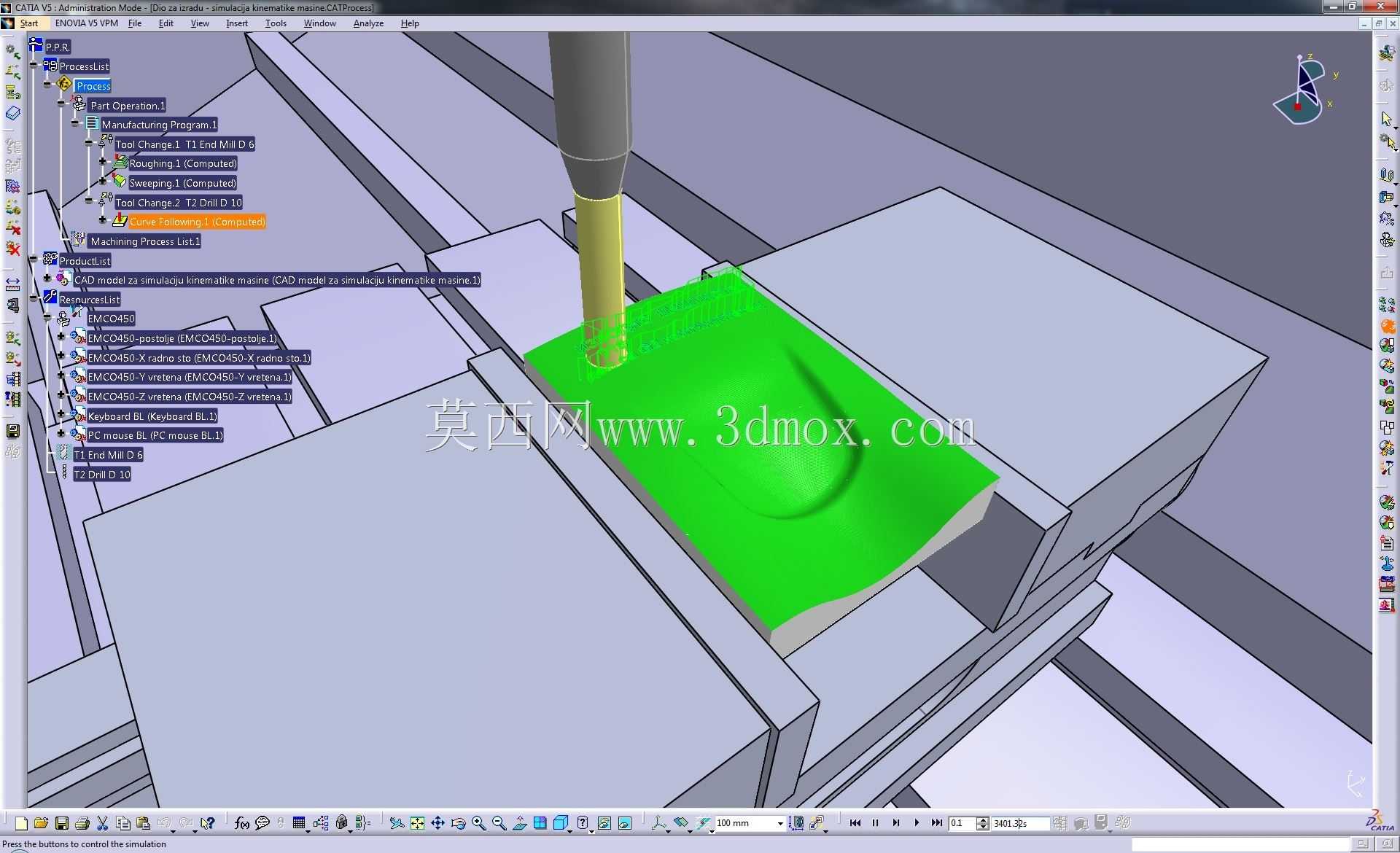This screenshot has width=1400, height=853.
Task: Open the Help menu
Action: tap(410, 23)
